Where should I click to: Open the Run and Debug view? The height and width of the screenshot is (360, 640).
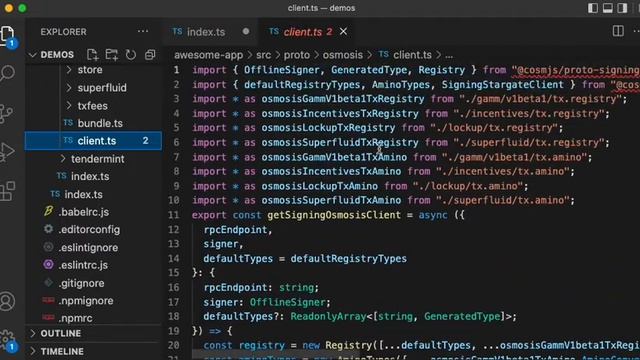[x=7, y=152]
